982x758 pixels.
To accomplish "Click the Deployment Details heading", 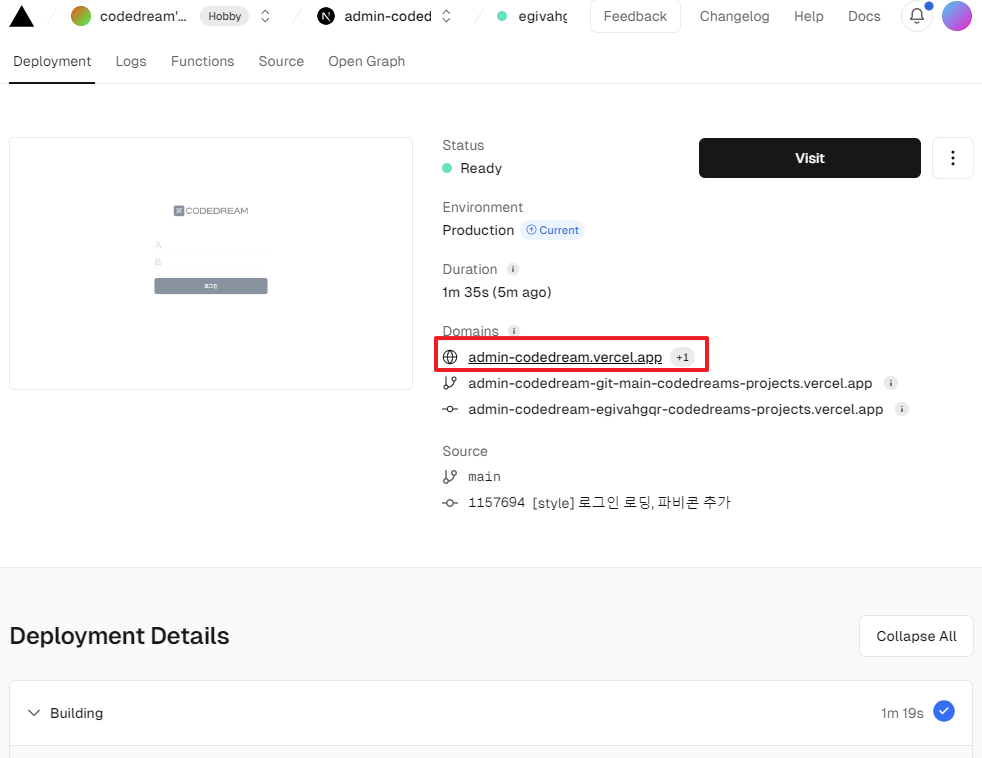I will pos(120,636).
